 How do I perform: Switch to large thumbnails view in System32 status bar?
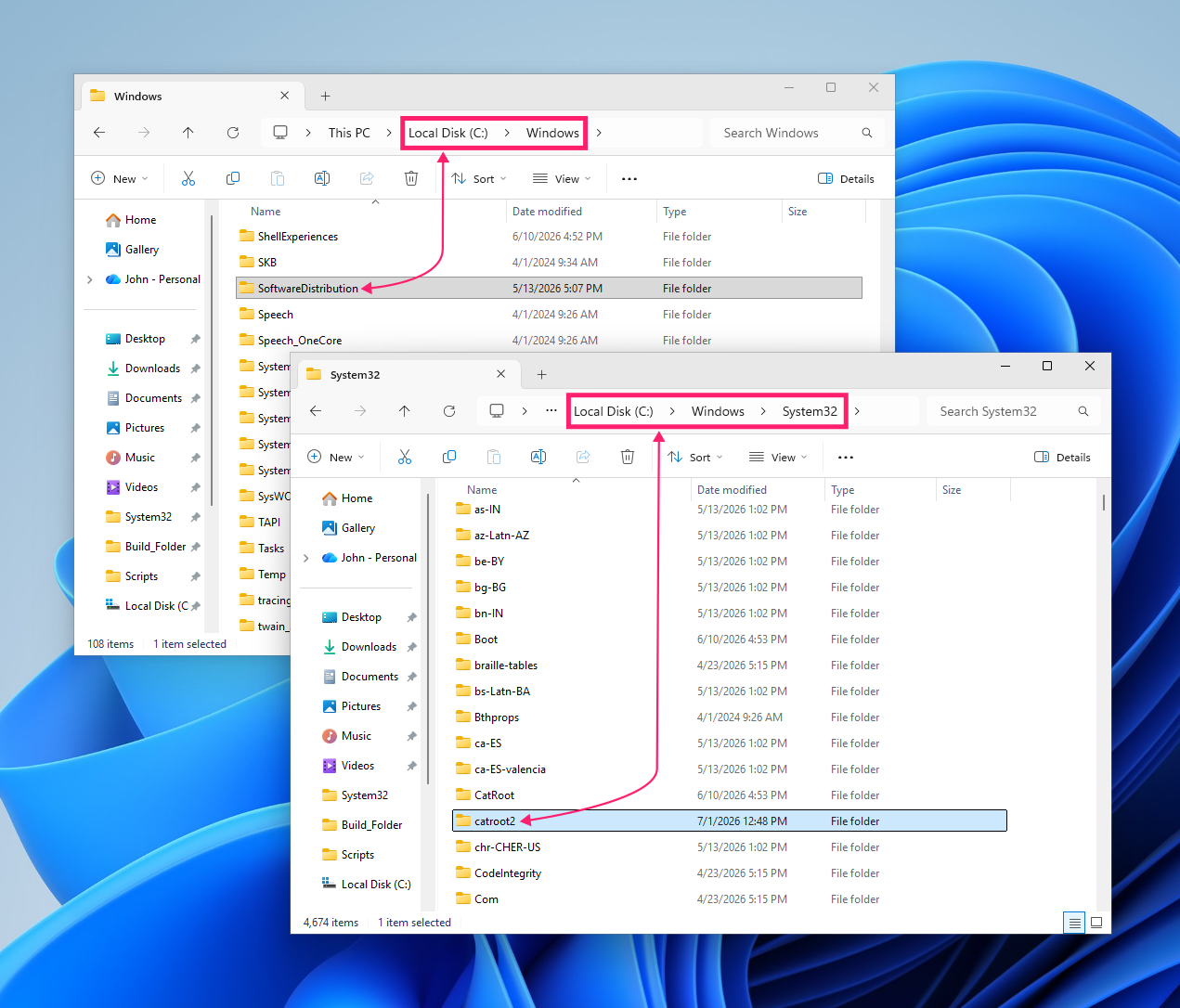click(x=1096, y=923)
